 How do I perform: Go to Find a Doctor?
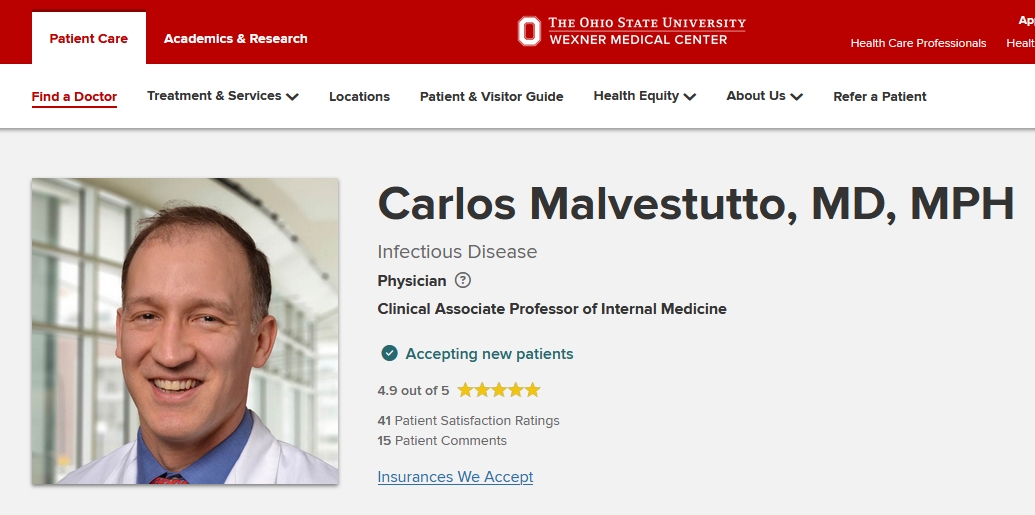tap(74, 97)
